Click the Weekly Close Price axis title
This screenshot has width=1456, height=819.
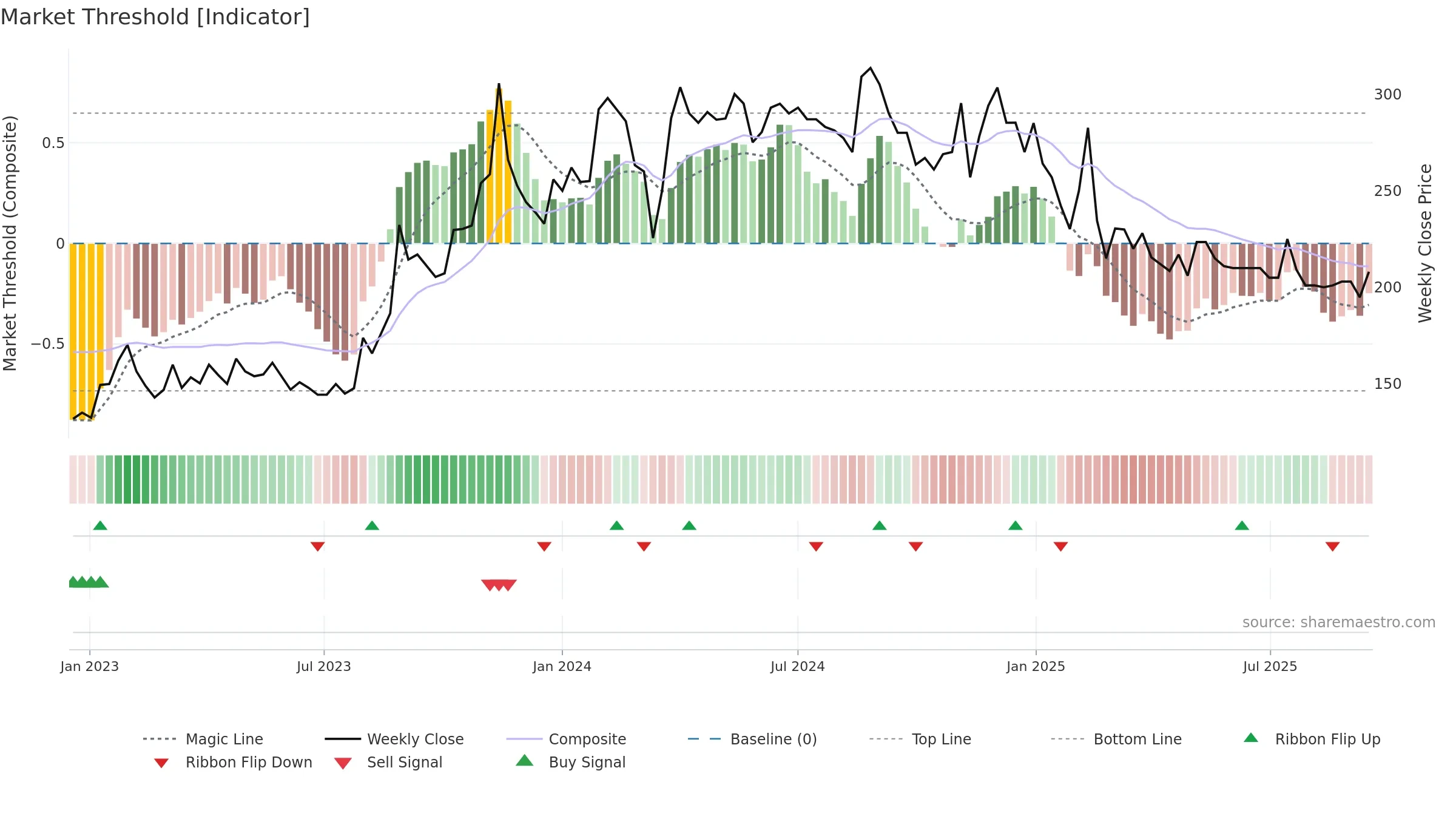(1425, 243)
